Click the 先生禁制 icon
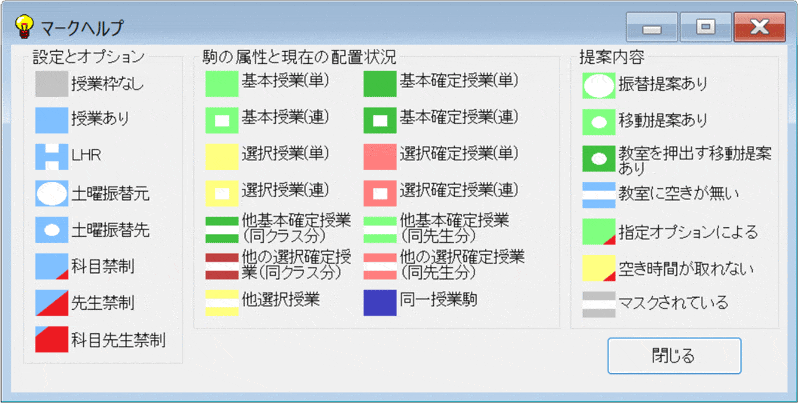The width and height of the screenshot is (798, 403). (51, 302)
